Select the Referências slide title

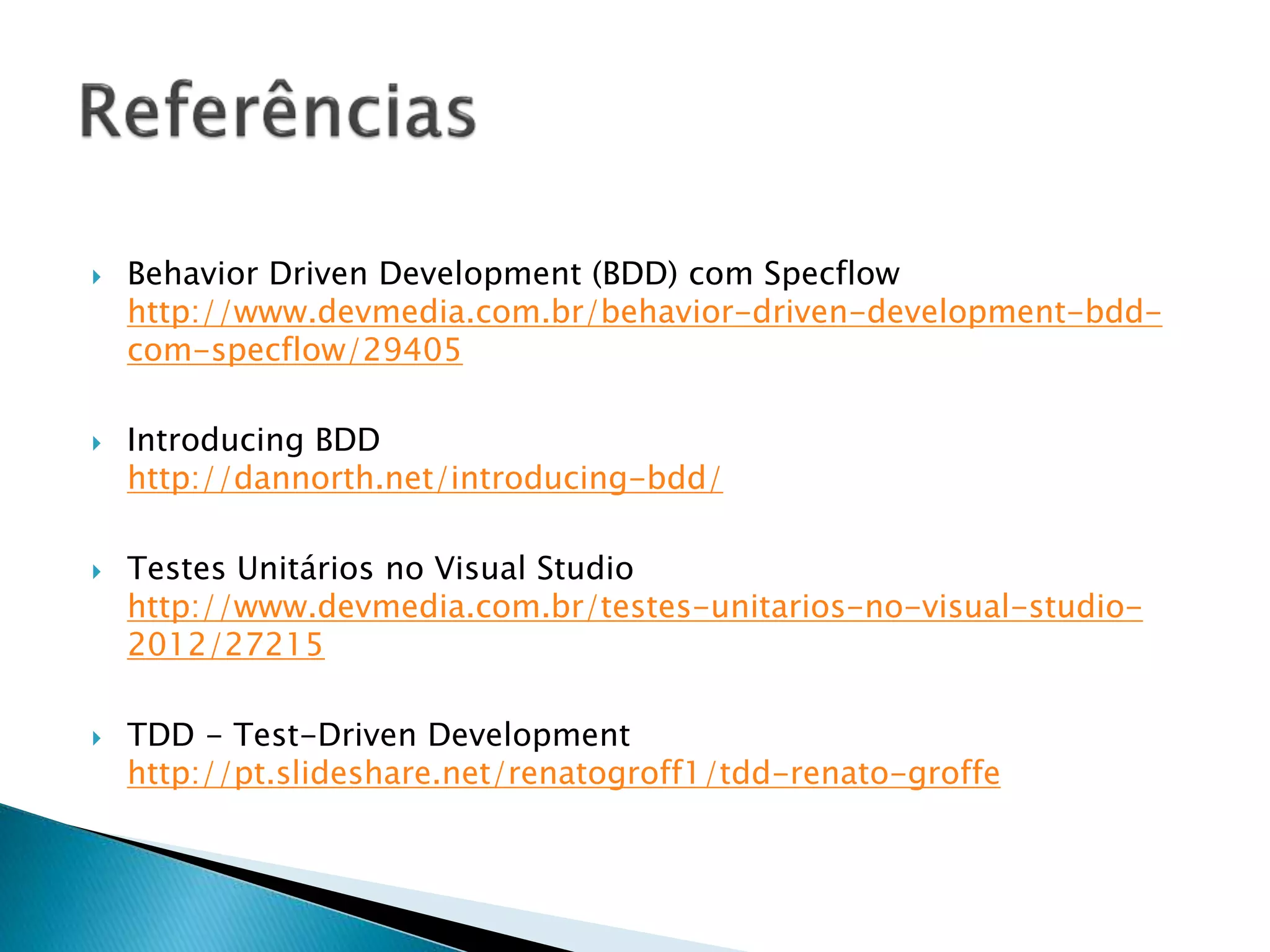click(278, 112)
